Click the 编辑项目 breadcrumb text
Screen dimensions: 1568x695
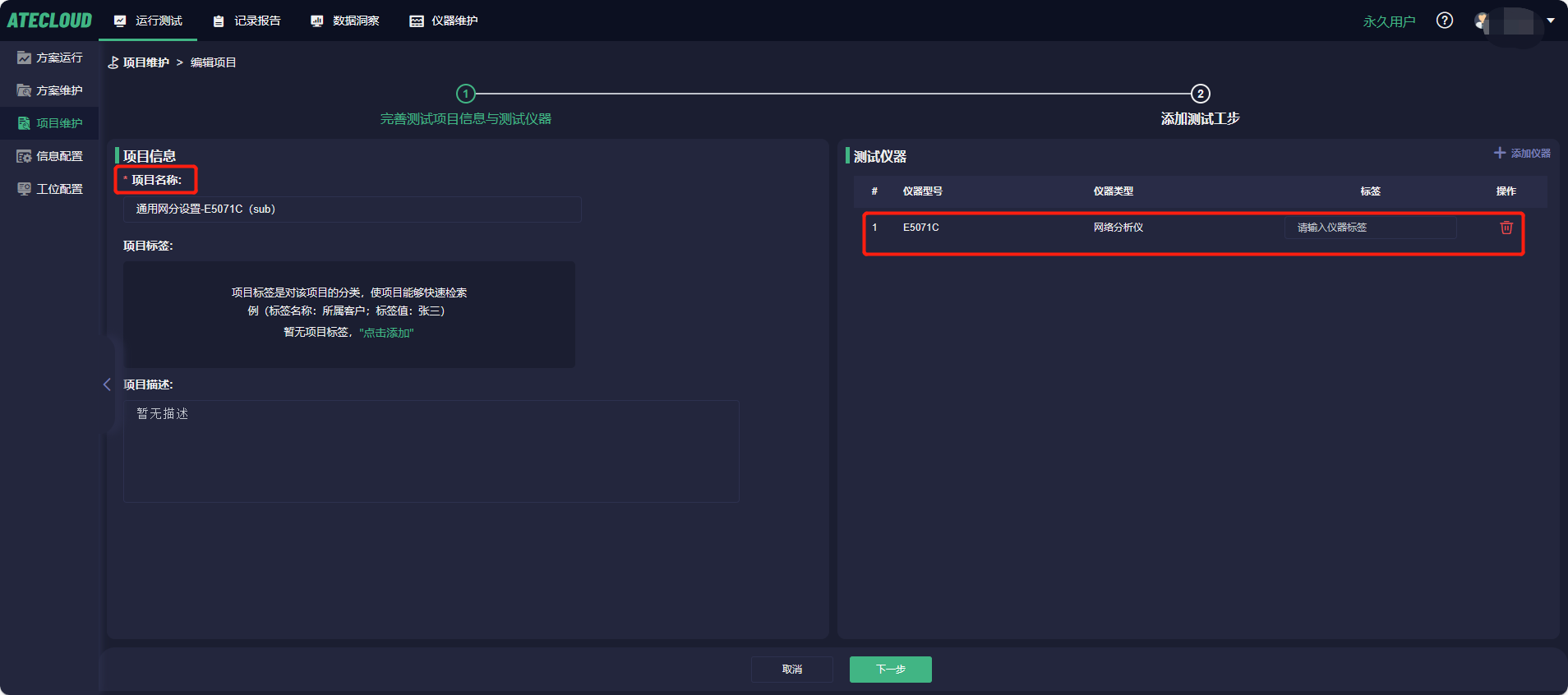[x=214, y=62]
